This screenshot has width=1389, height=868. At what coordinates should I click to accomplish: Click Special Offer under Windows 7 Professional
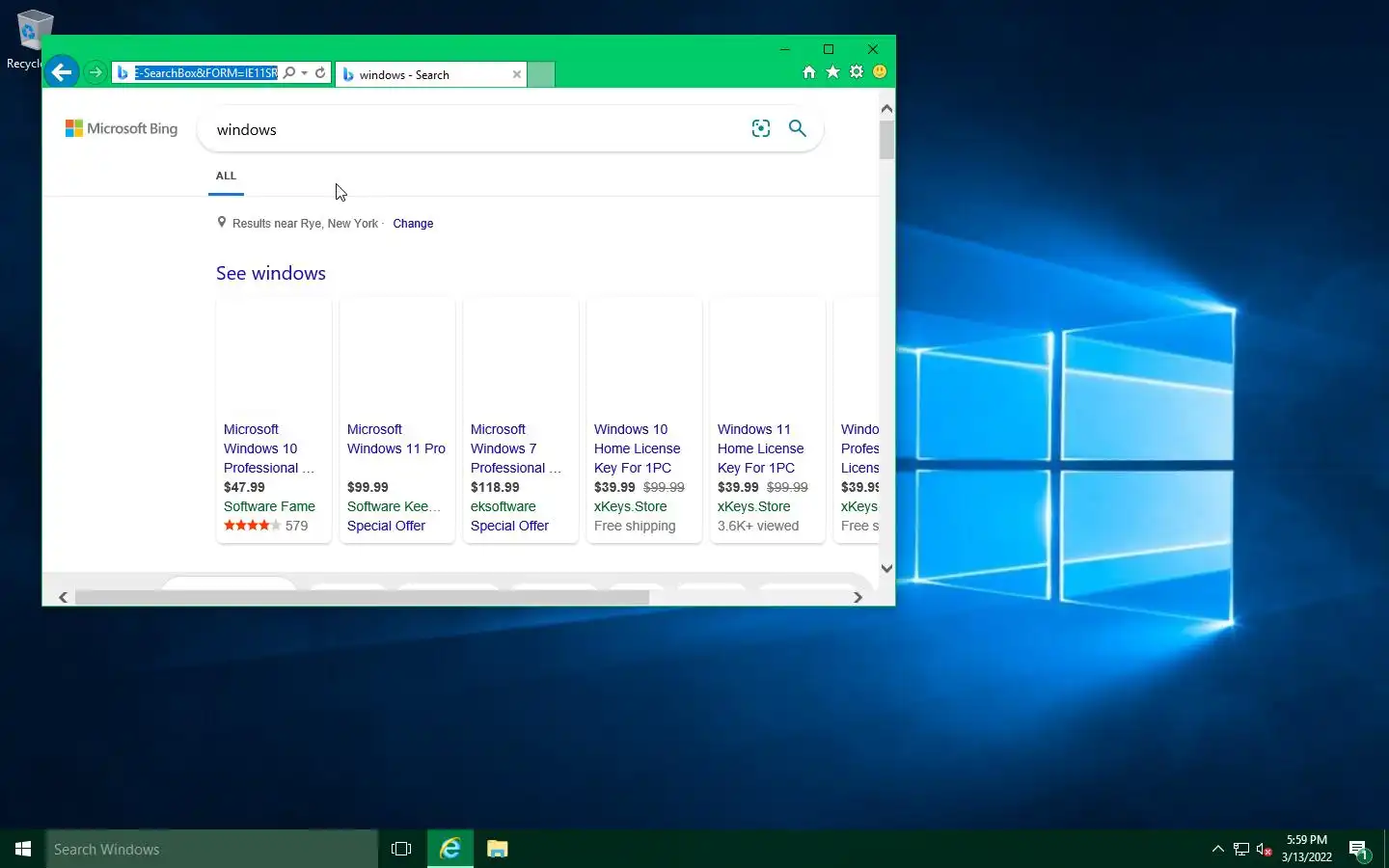509,526
